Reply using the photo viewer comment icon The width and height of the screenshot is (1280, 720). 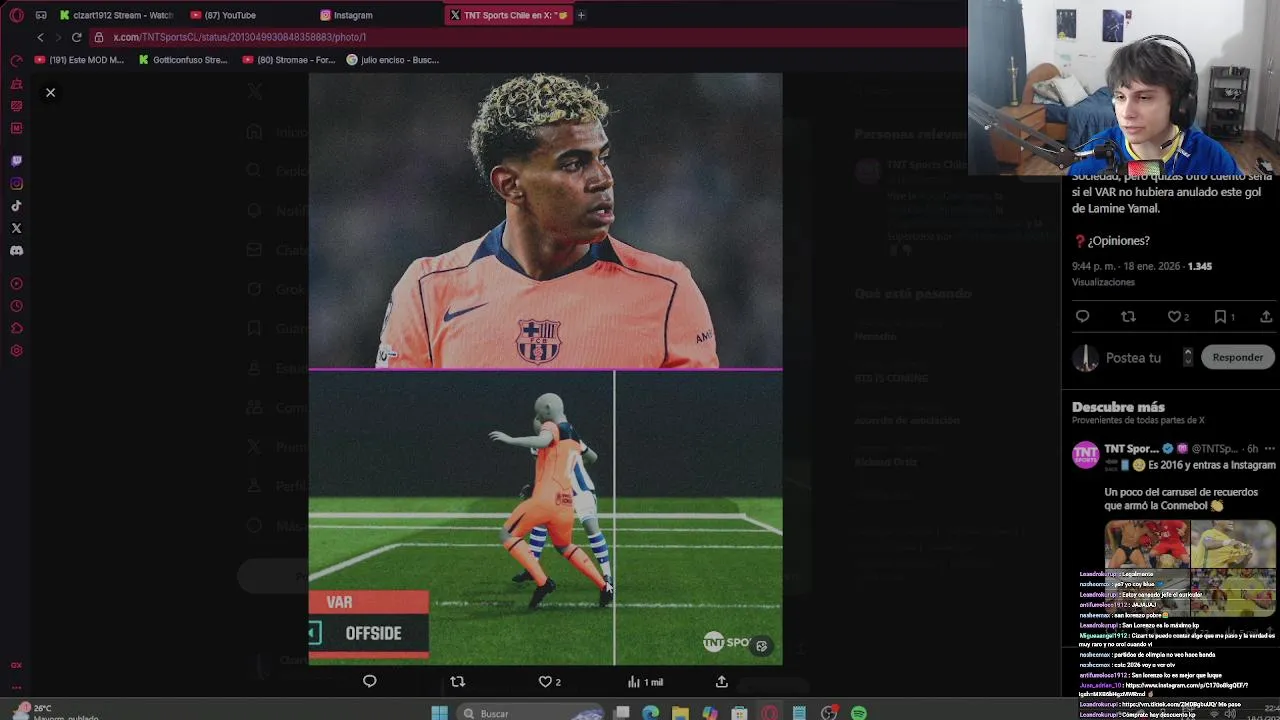(x=369, y=681)
